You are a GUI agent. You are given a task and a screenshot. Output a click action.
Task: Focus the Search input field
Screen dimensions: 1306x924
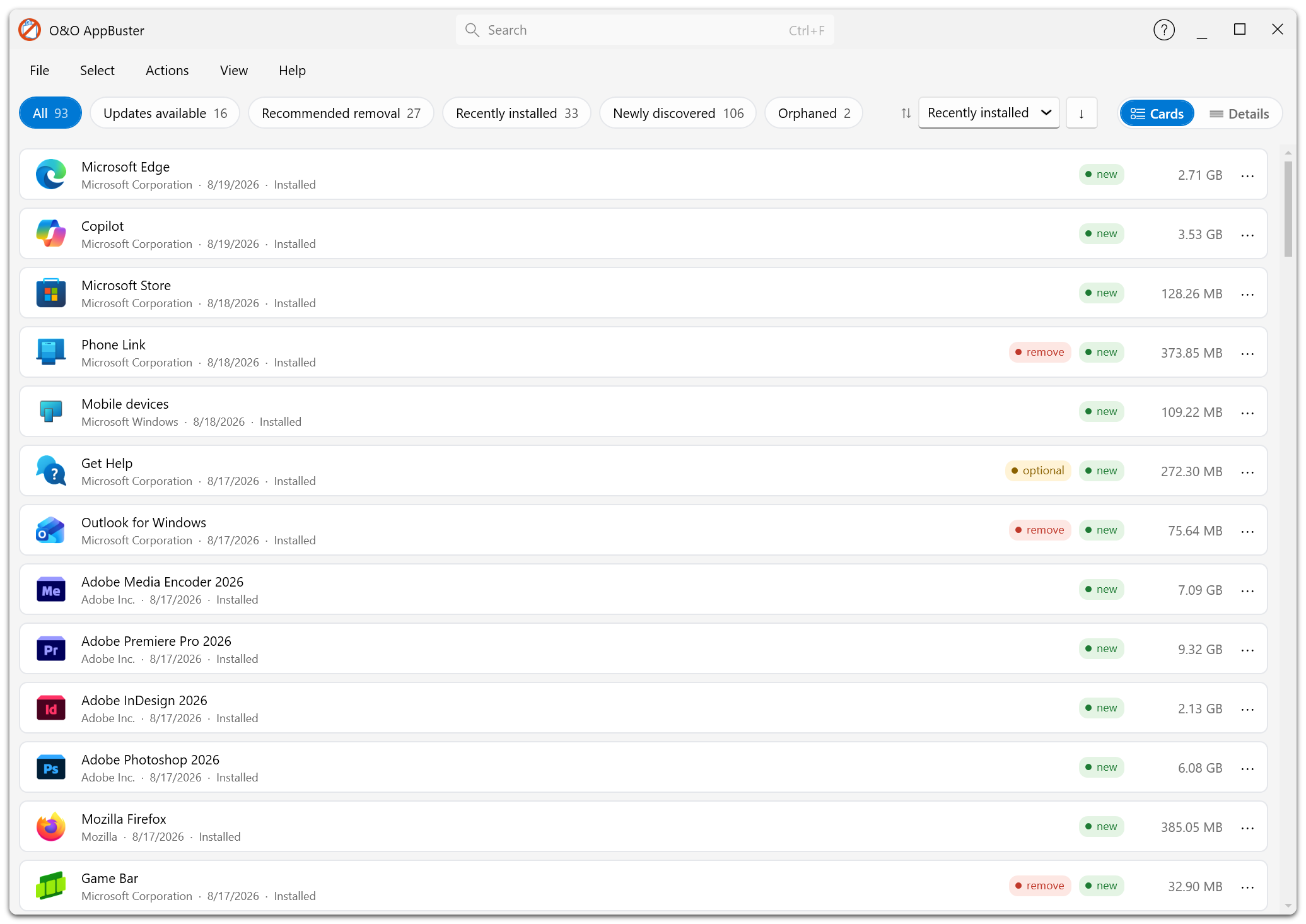click(644, 30)
